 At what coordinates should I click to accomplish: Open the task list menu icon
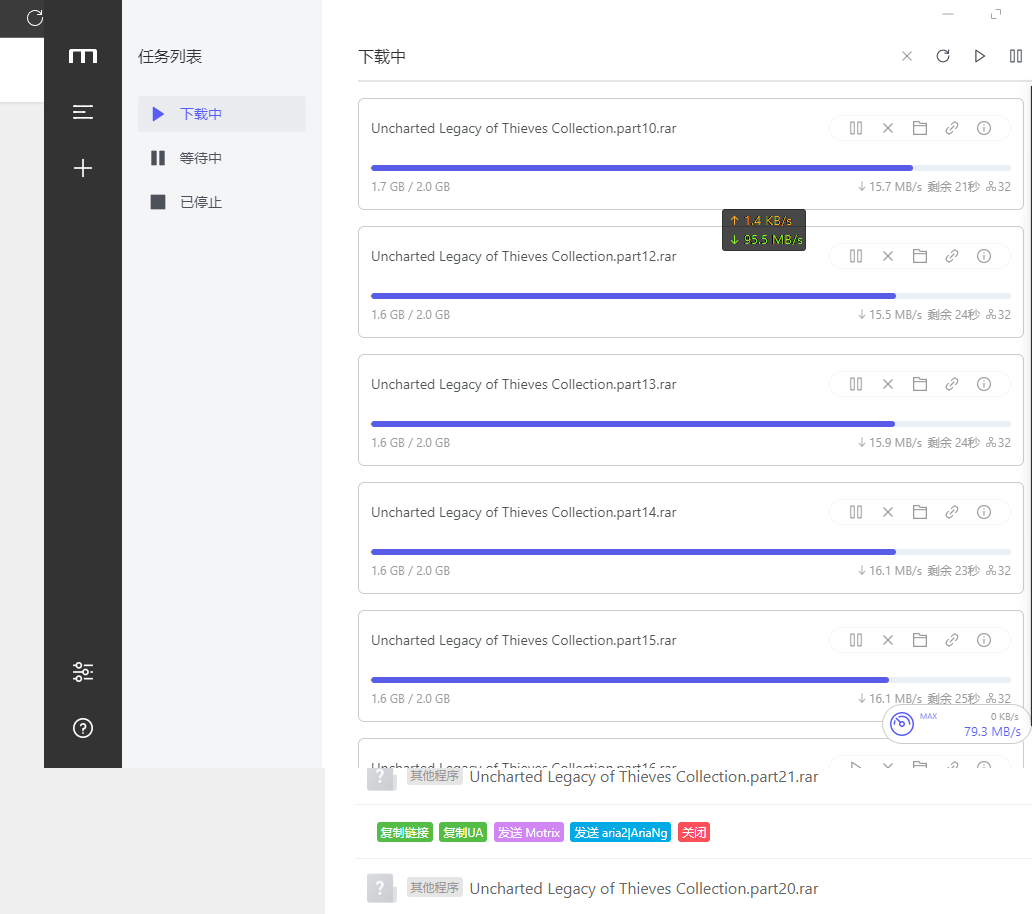pos(83,113)
